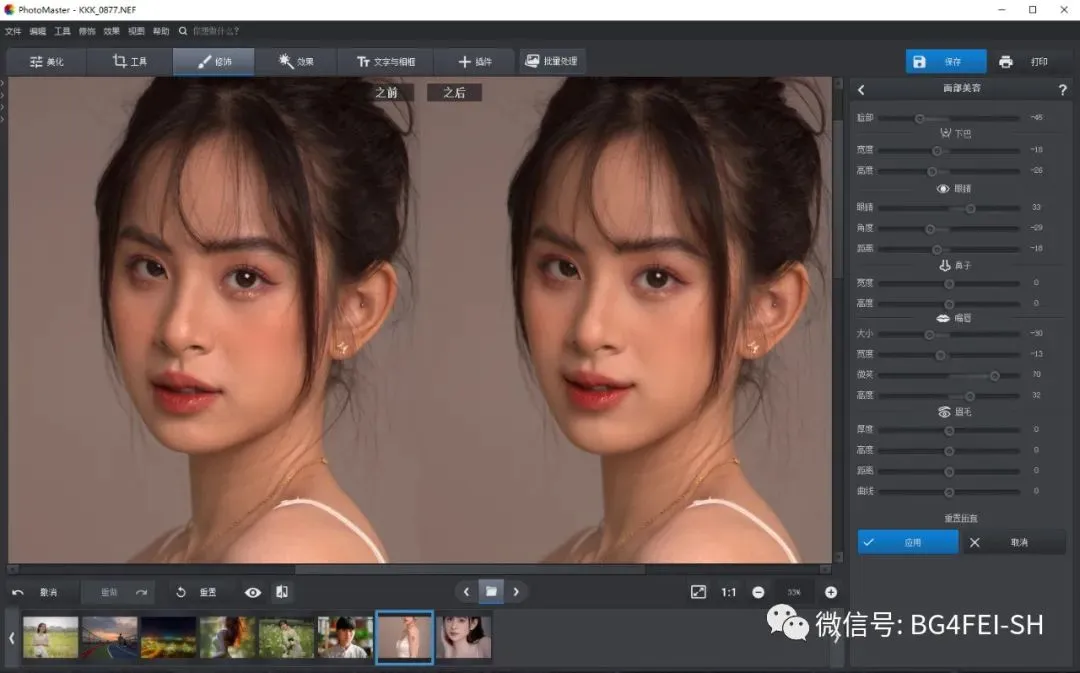Adjust the lips 大小 slider valued -30
The height and width of the screenshot is (673, 1080).
tap(949, 334)
